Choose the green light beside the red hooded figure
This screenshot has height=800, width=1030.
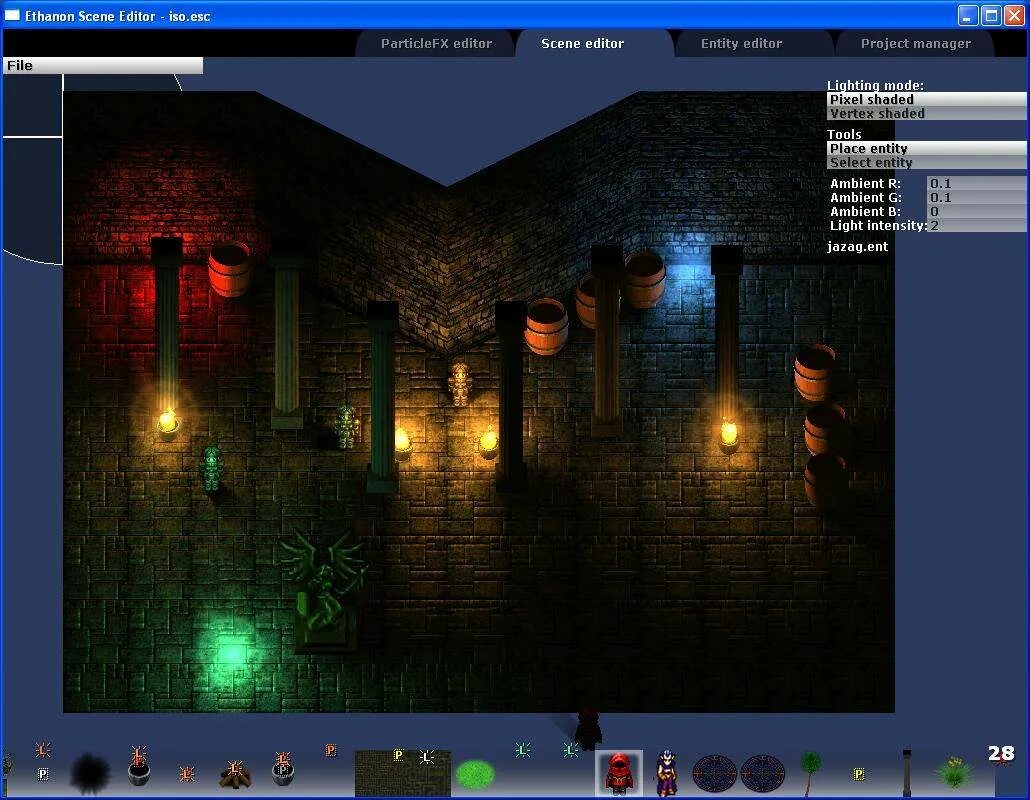pyautogui.click(x=570, y=749)
